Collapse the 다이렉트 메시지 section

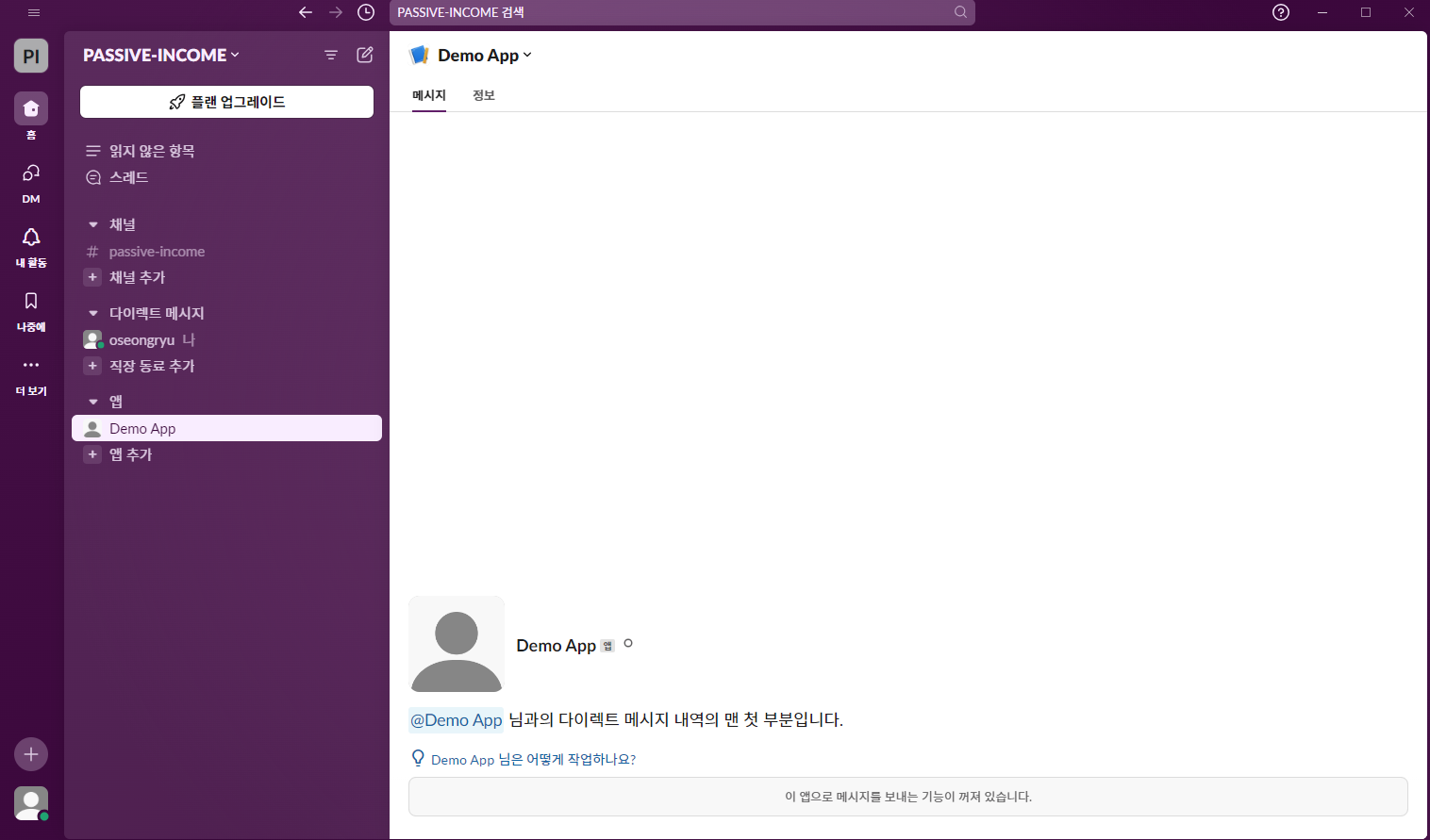[x=93, y=313]
